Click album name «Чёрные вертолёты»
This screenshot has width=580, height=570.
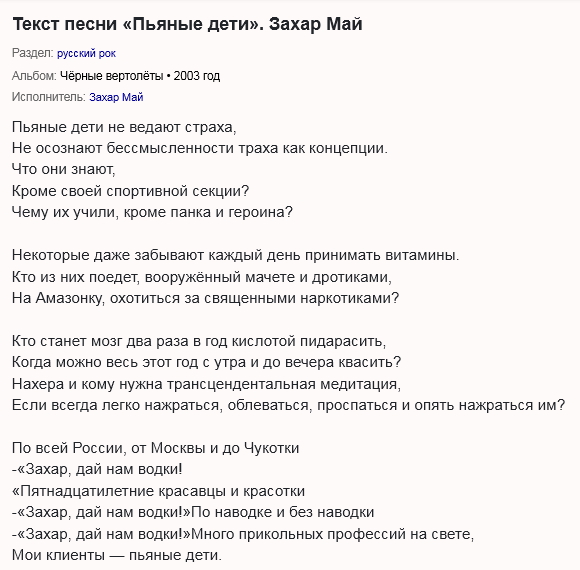pyautogui.click(x=111, y=76)
